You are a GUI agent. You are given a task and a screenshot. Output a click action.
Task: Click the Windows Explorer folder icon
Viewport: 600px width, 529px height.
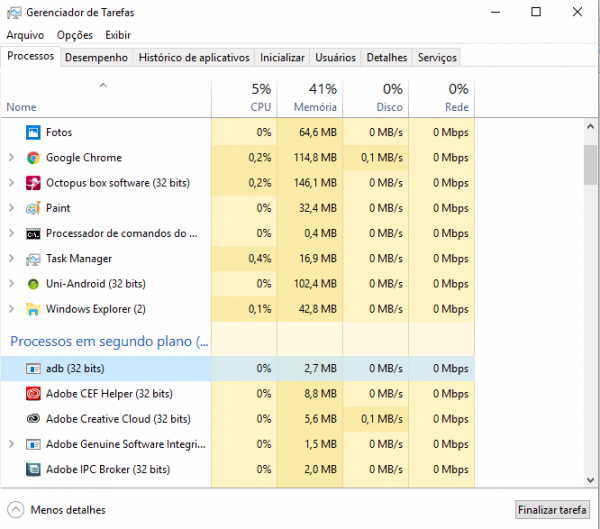pos(33,309)
